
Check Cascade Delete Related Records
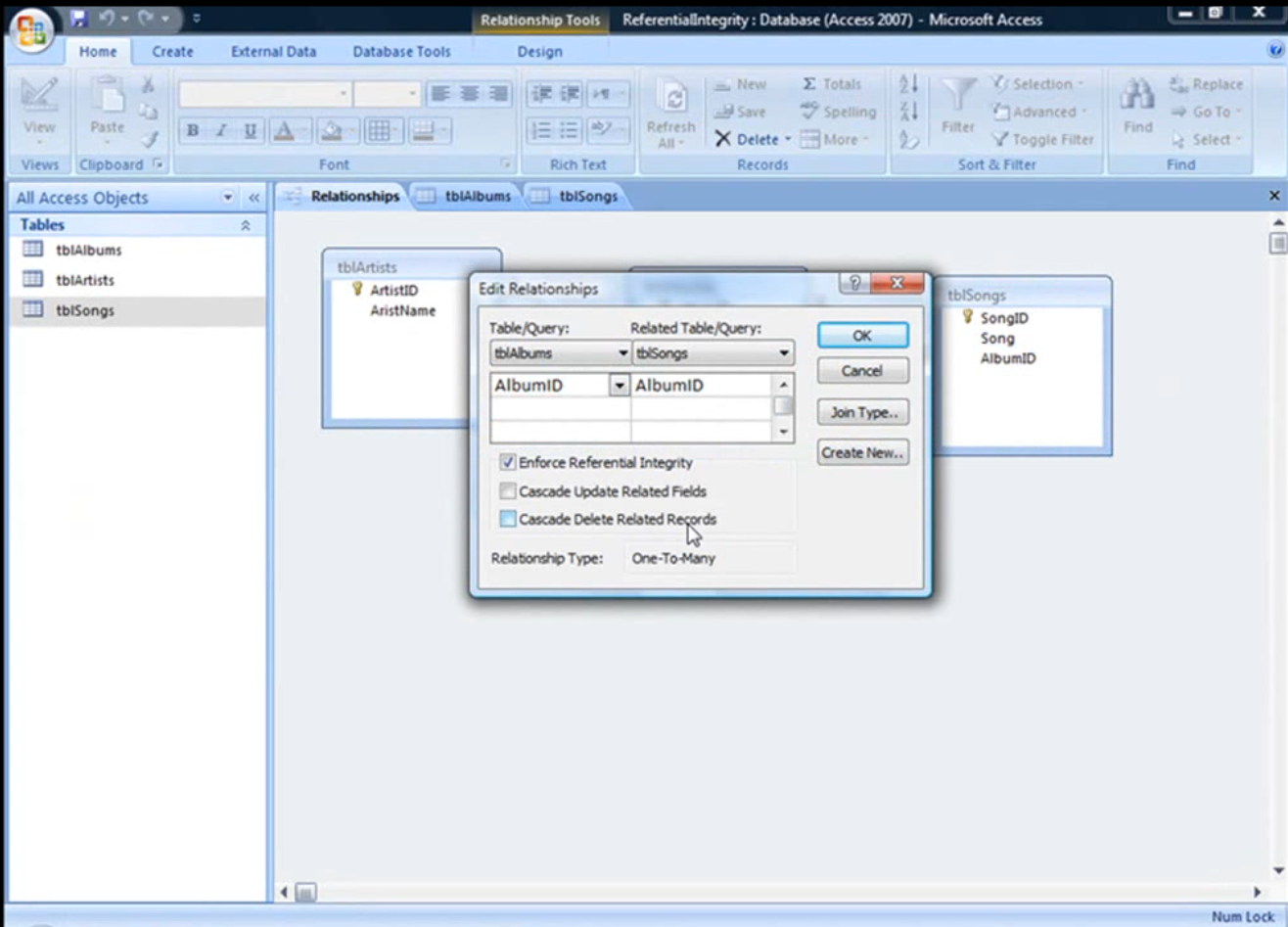click(508, 520)
